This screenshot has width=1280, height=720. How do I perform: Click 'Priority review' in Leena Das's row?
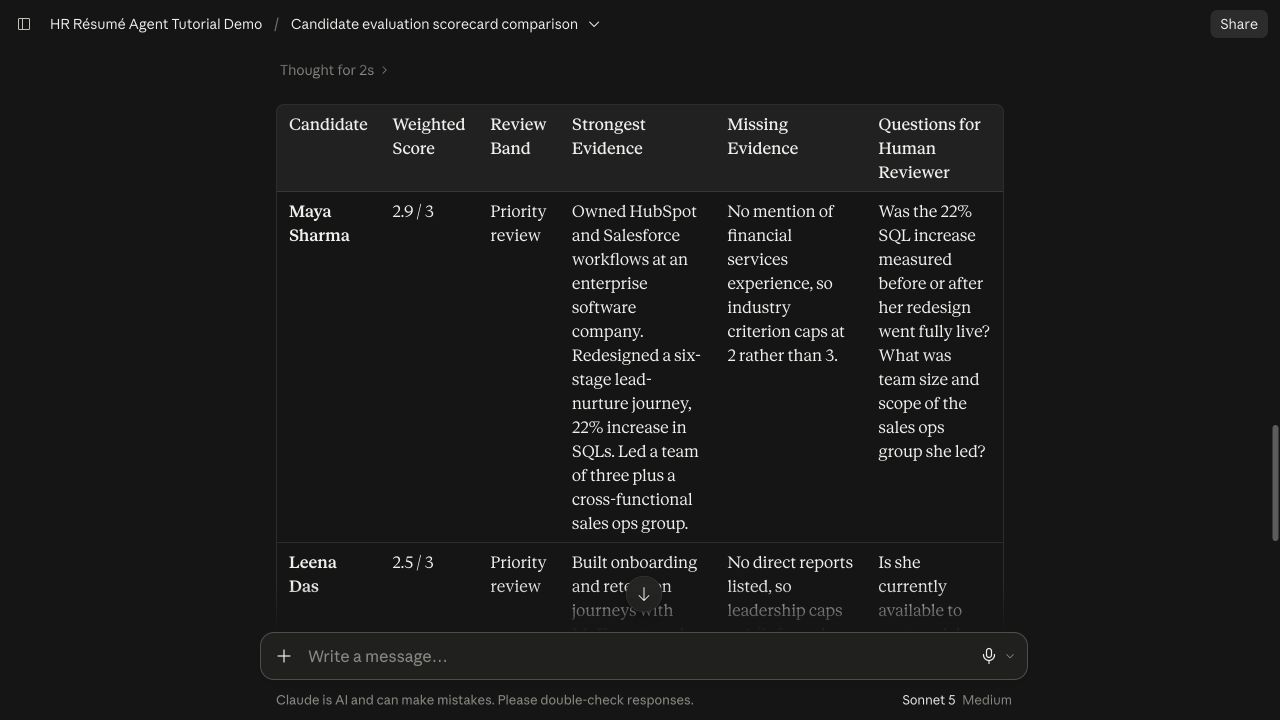518,574
